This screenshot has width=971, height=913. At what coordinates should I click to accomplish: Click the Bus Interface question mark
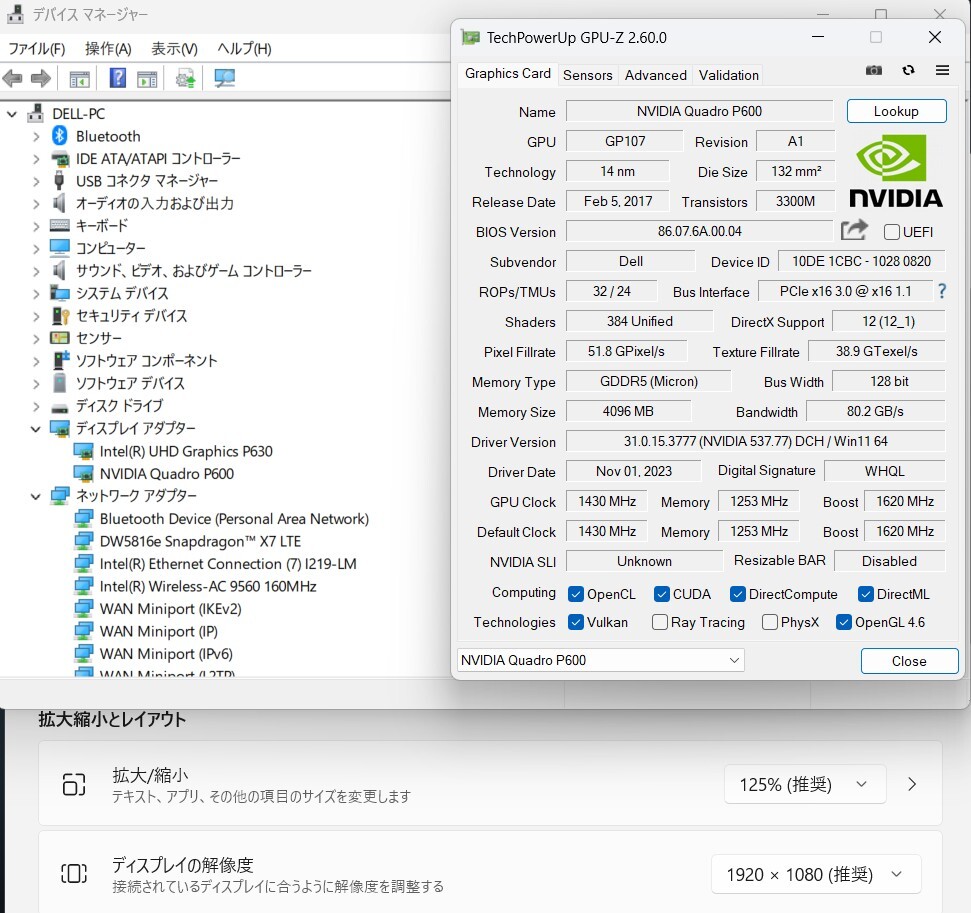(942, 290)
